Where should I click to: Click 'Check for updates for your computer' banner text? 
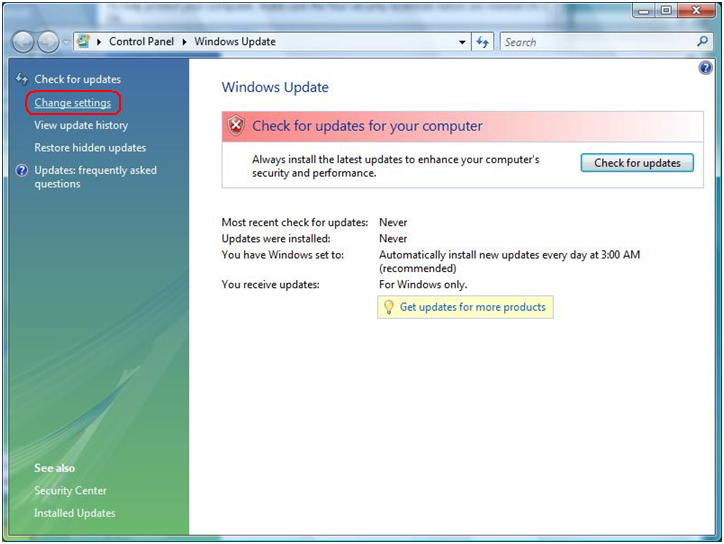click(367, 126)
